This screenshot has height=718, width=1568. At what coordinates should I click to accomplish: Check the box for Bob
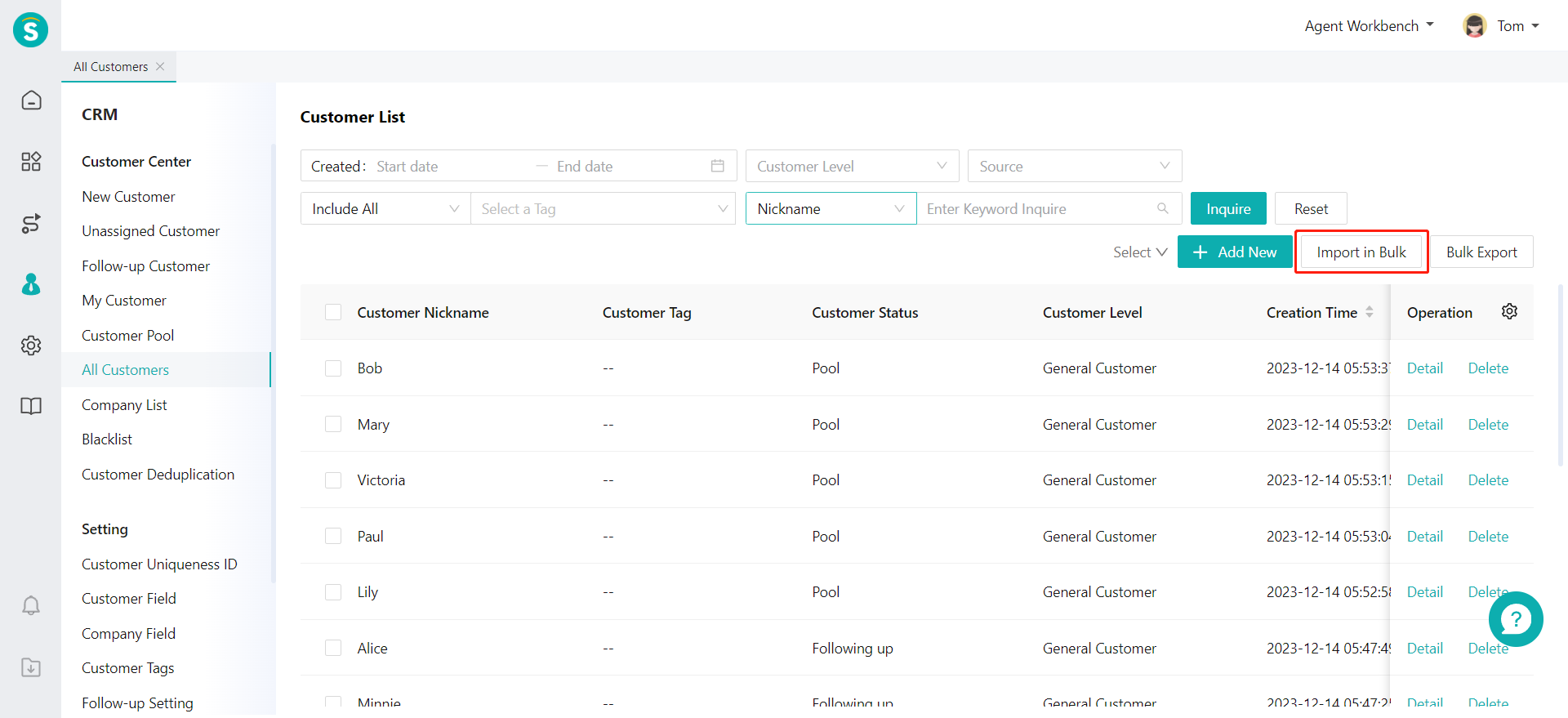[x=333, y=368]
